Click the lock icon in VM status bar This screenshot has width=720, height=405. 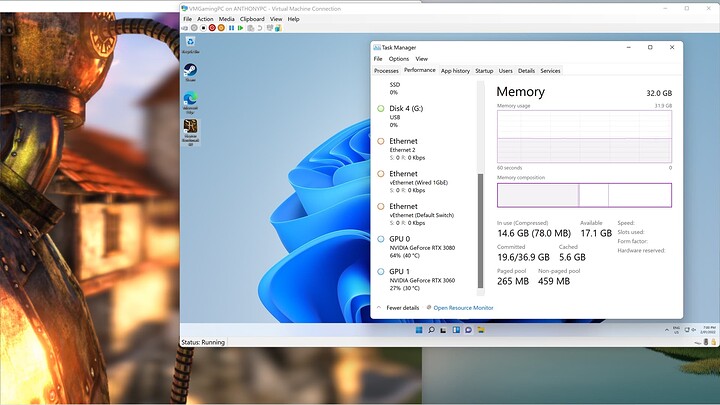pyautogui.click(x=713, y=342)
